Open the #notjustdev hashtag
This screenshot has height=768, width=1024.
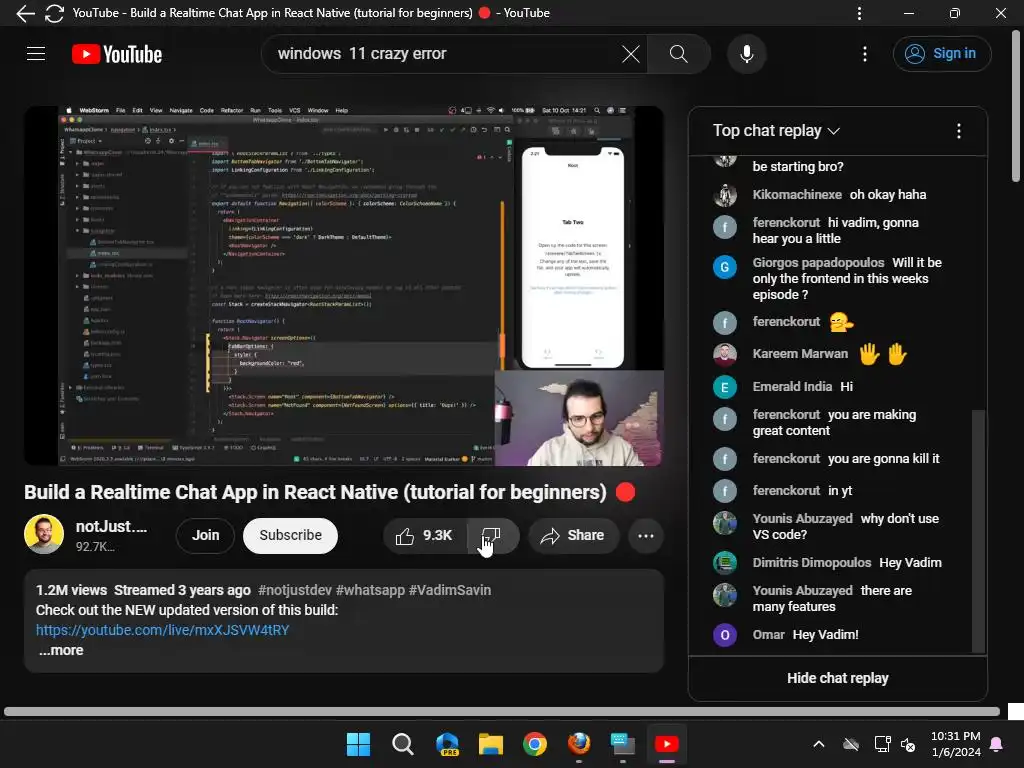click(295, 590)
